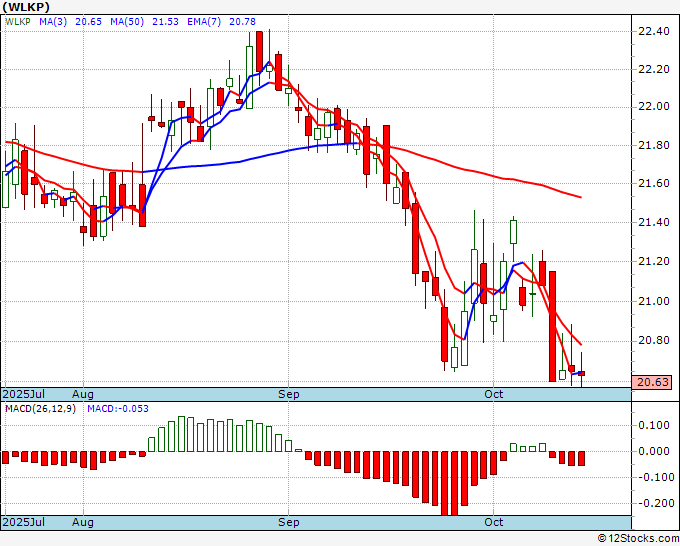
Task: Click the MACD(26,12,9) indicator label
Action: coord(40,409)
